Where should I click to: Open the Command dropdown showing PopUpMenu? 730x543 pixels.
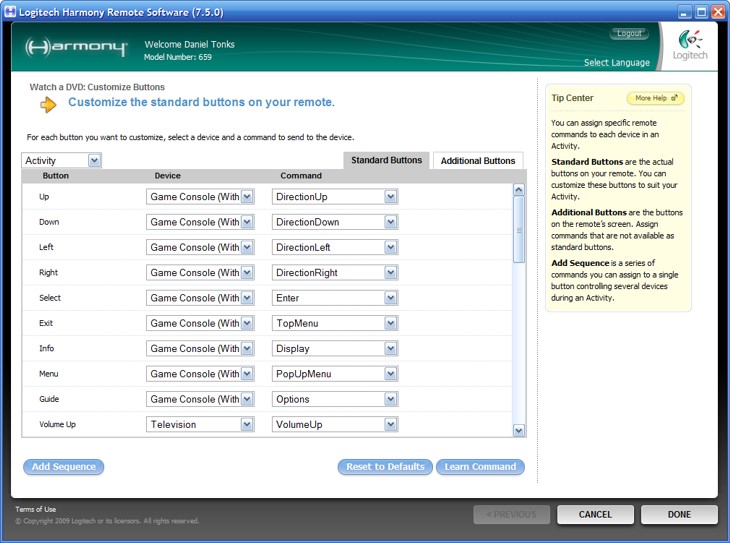[x=390, y=374]
